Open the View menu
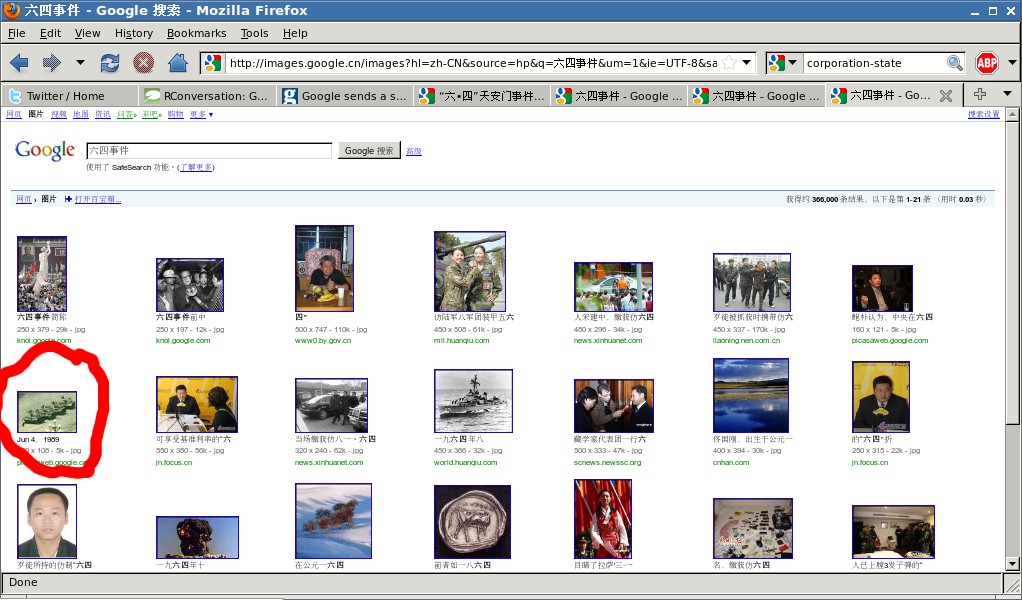 87,33
